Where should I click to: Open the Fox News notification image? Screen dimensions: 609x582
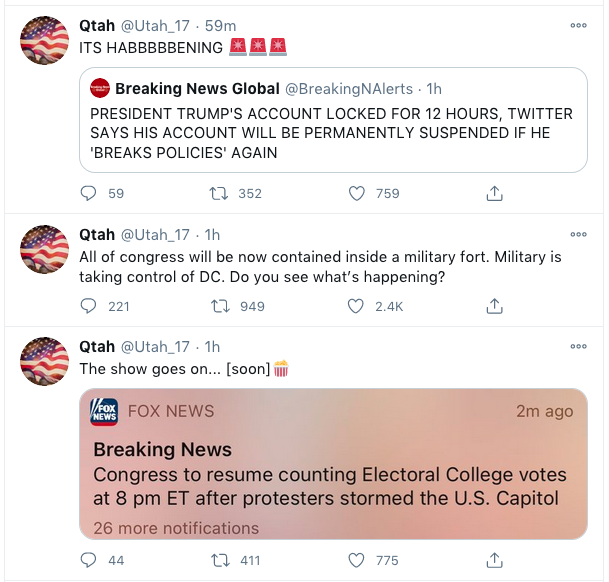pyautogui.click(x=332, y=463)
